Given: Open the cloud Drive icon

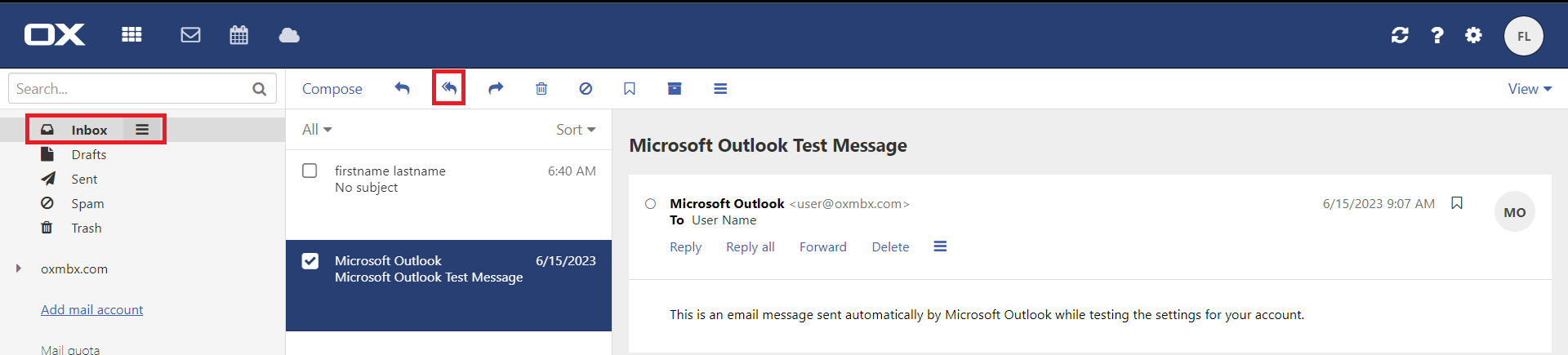Looking at the screenshot, I should [x=289, y=35].
